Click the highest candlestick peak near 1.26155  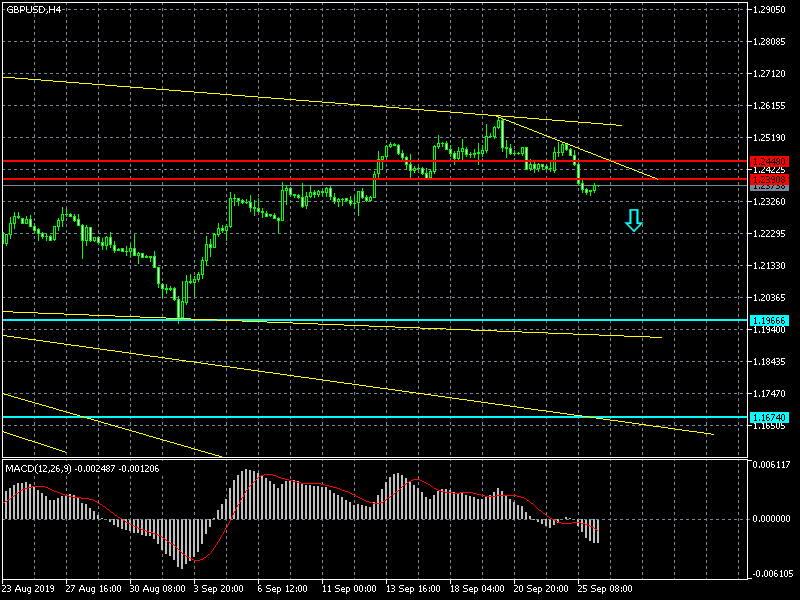499,122
